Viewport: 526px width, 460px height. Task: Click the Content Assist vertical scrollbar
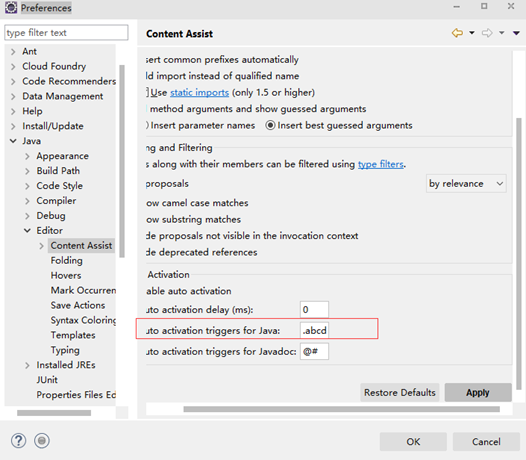point(519,254)
